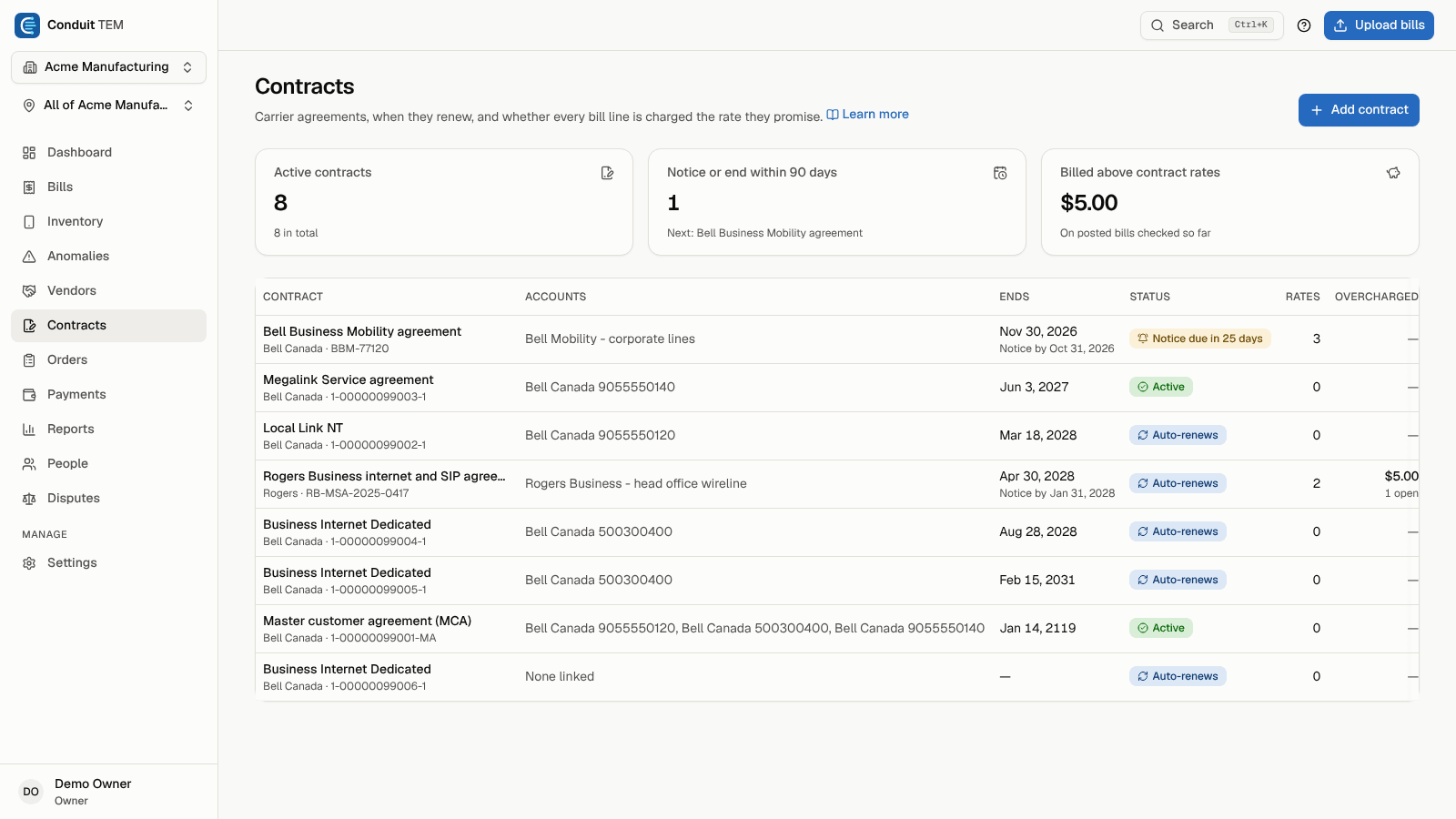Image resolution: width=1456 pixels, height=819 pixels.
Task: Open Settings under Manage
Action: 108,563
